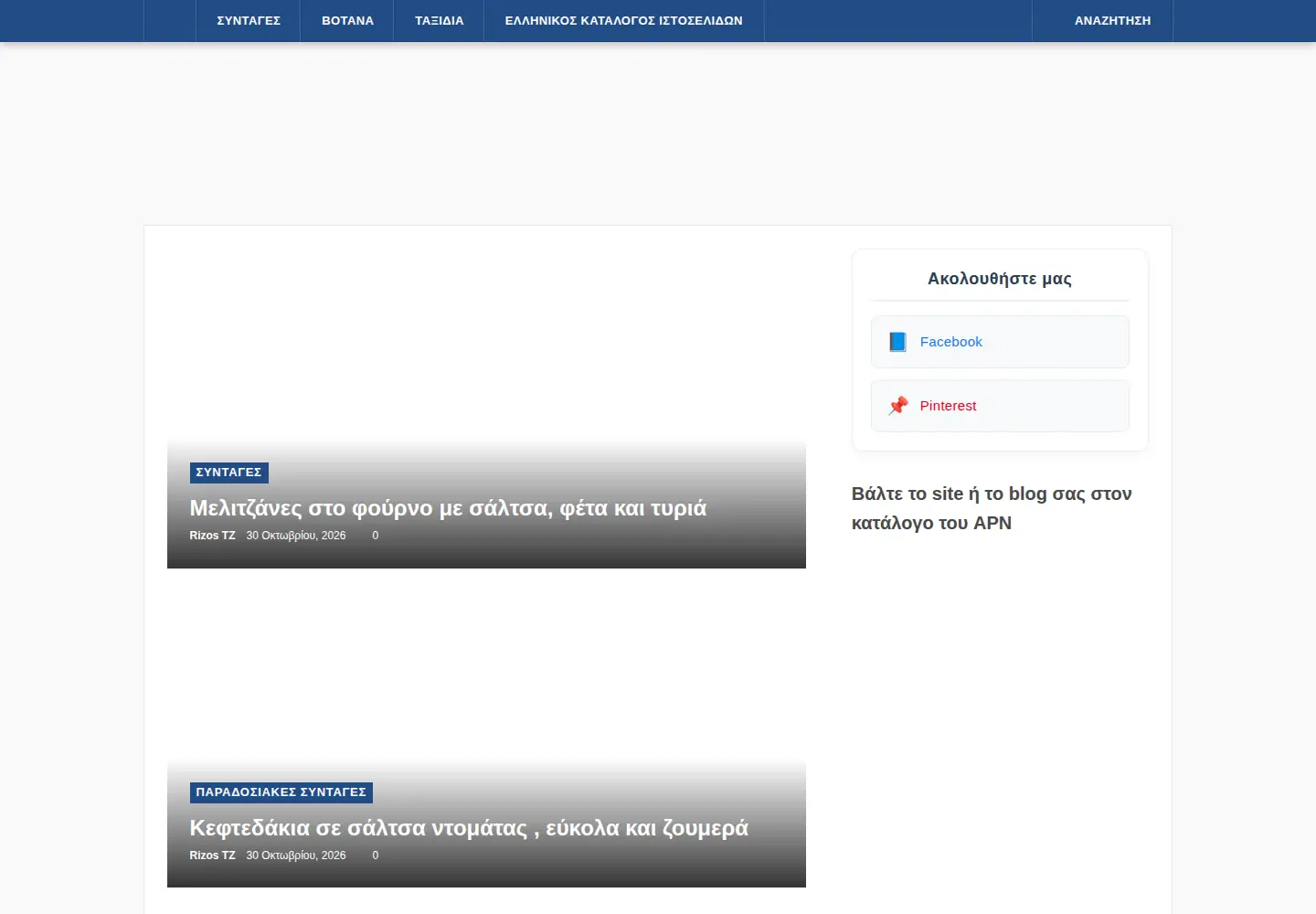Screen dimensions: 1316x914
Task: Open ΕΛΛΗΝΙΚΟΣ ΚΑΤΑΛΟΓΟΣ ΙΣΤΟΣΕΛΙΔΩΝ menu
Action: 624,20
